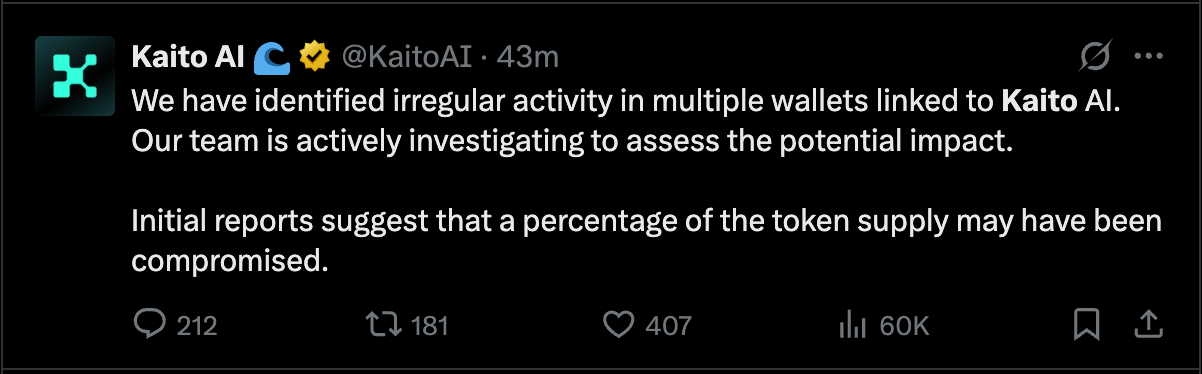Click the 60K views count
Image resolution: width=1202 pixels, height=374 pixels.
[x=904, y=325]
